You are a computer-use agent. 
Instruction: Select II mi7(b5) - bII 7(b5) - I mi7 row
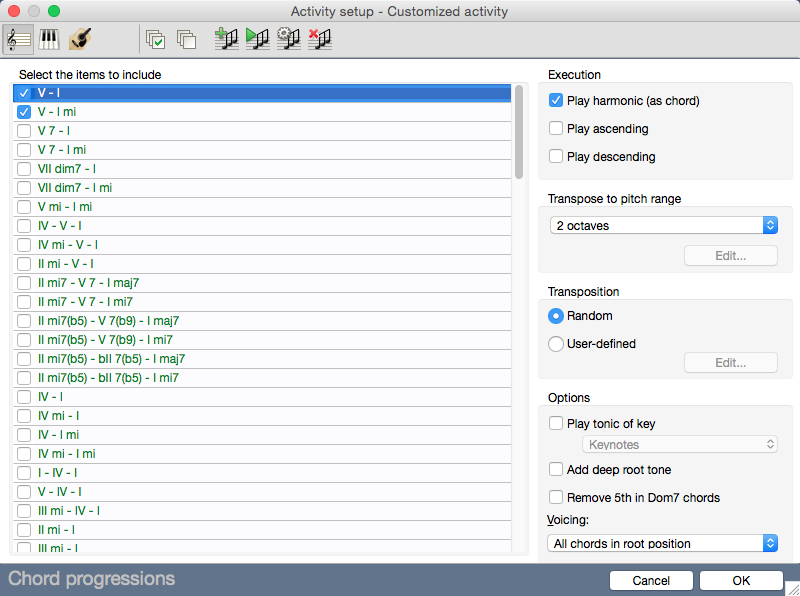pos(262,378)
